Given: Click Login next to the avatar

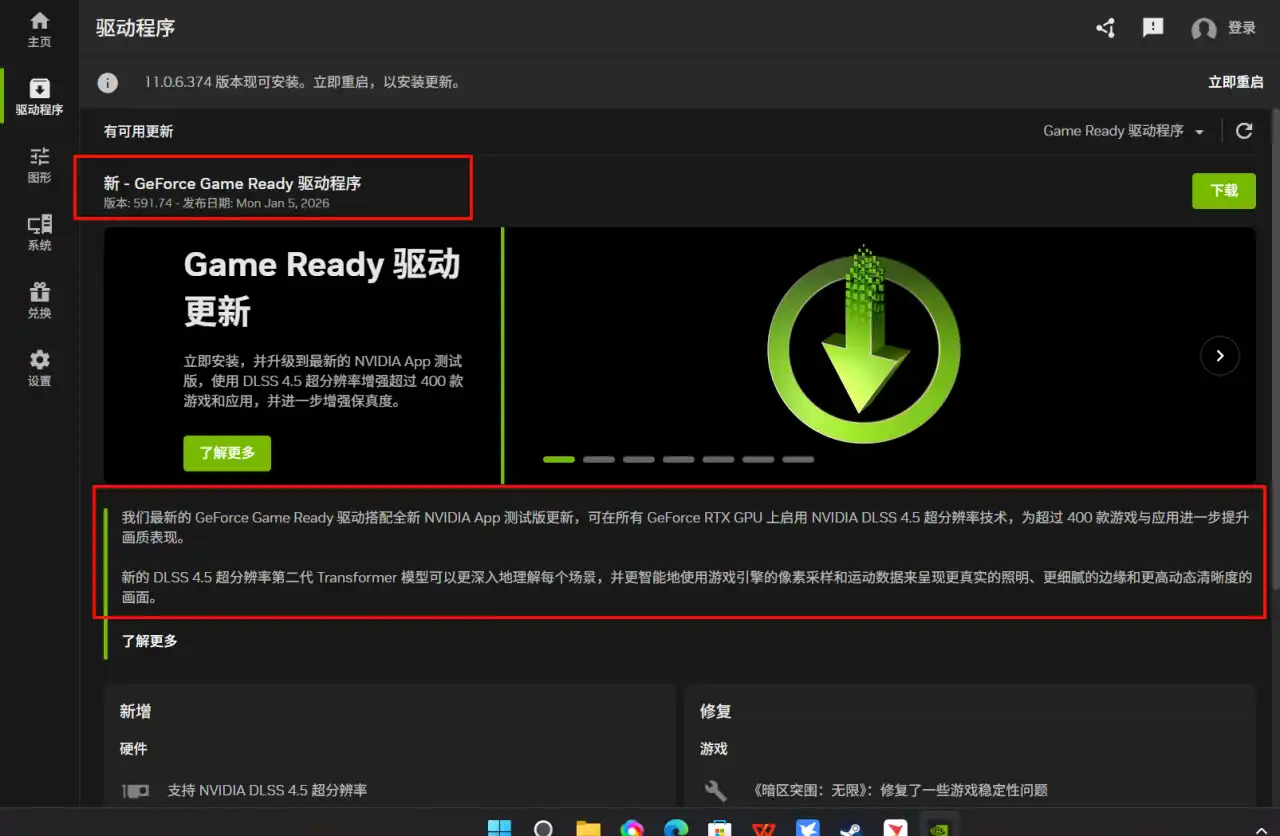Looking at the screenshot, I should point(1241,28).
